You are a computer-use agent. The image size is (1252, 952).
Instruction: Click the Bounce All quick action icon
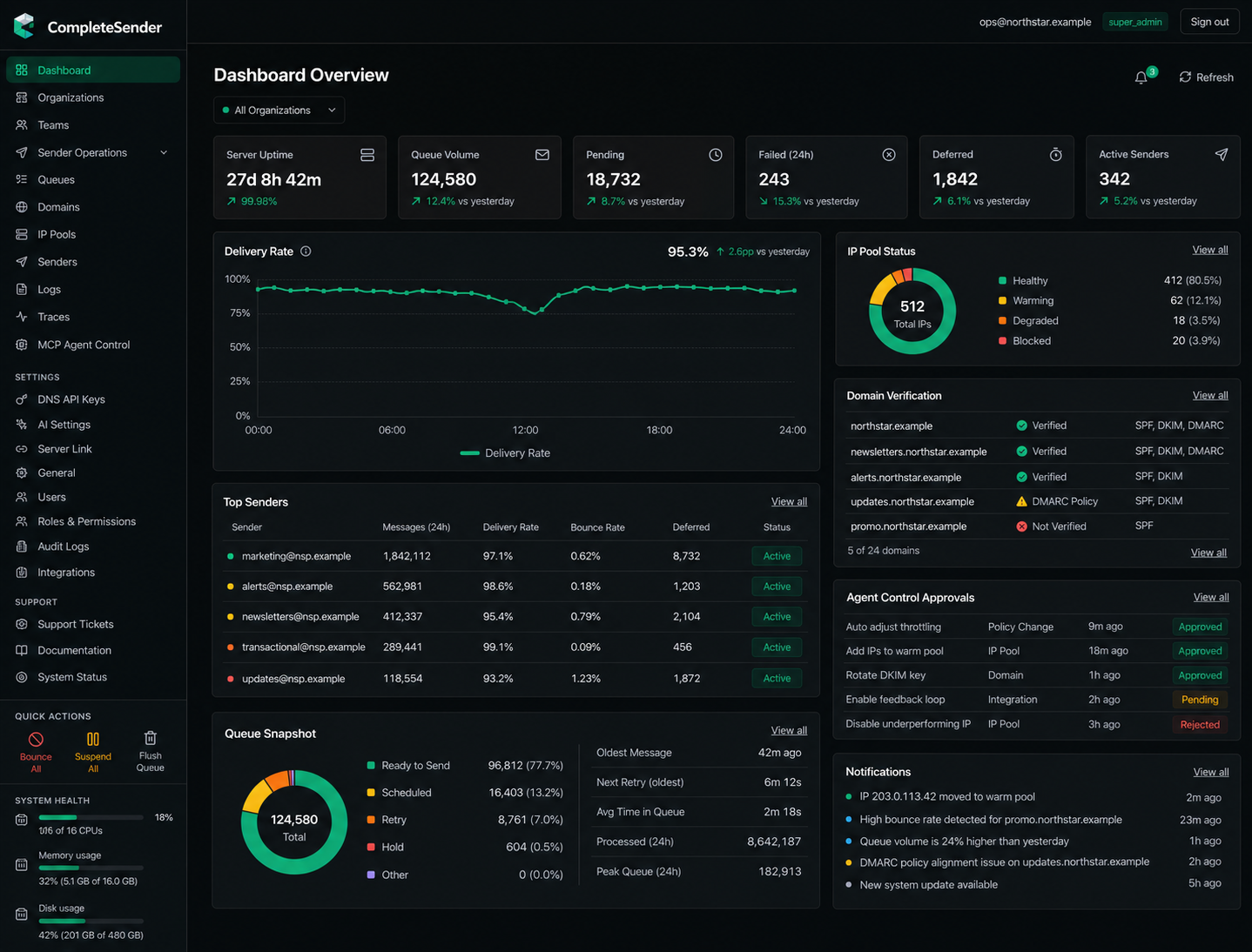click(36, 739)
